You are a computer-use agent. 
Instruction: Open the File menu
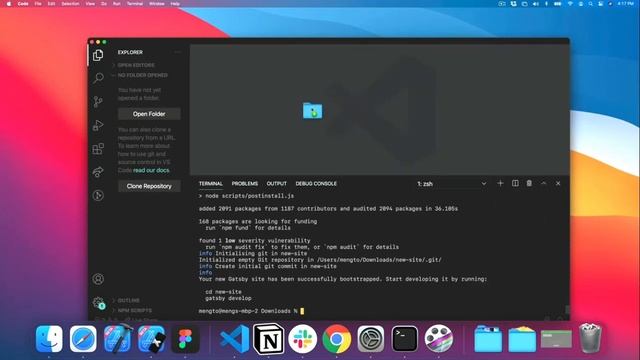click(x=38, y=4)
